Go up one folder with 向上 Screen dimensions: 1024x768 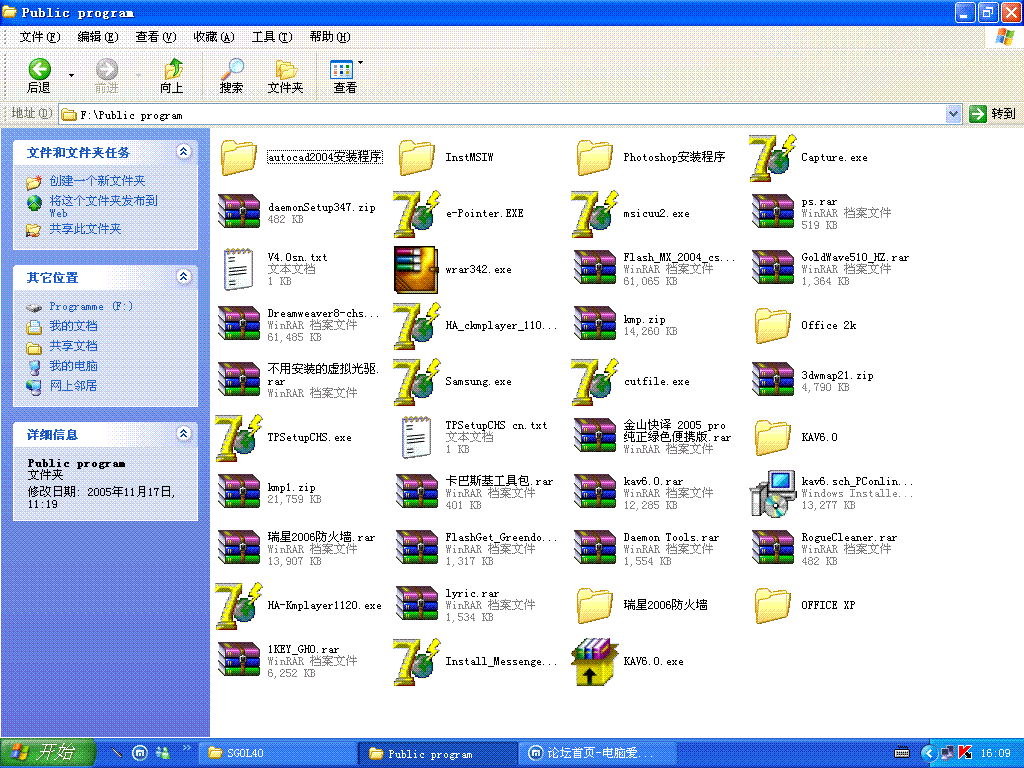[172, 76]
